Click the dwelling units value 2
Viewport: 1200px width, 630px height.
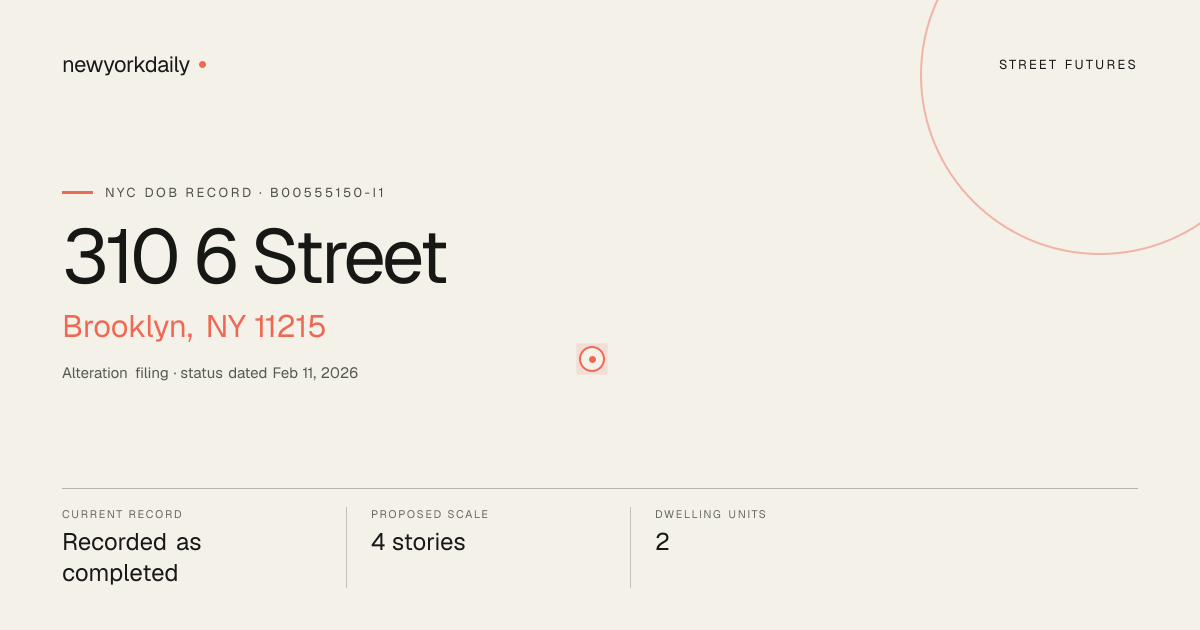coord(662,542)
